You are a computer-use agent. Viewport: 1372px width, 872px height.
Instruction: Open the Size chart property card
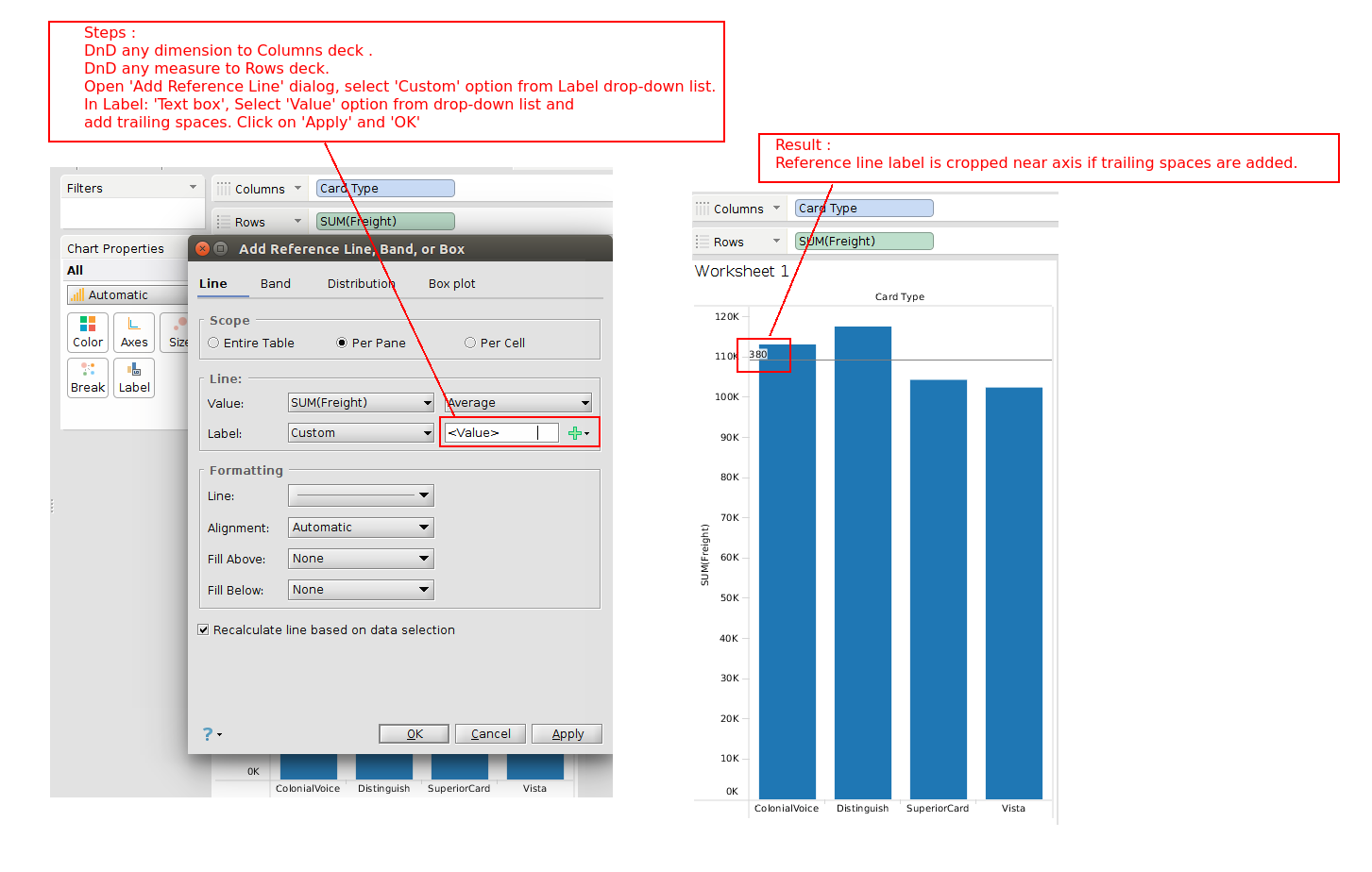(176, 332)
